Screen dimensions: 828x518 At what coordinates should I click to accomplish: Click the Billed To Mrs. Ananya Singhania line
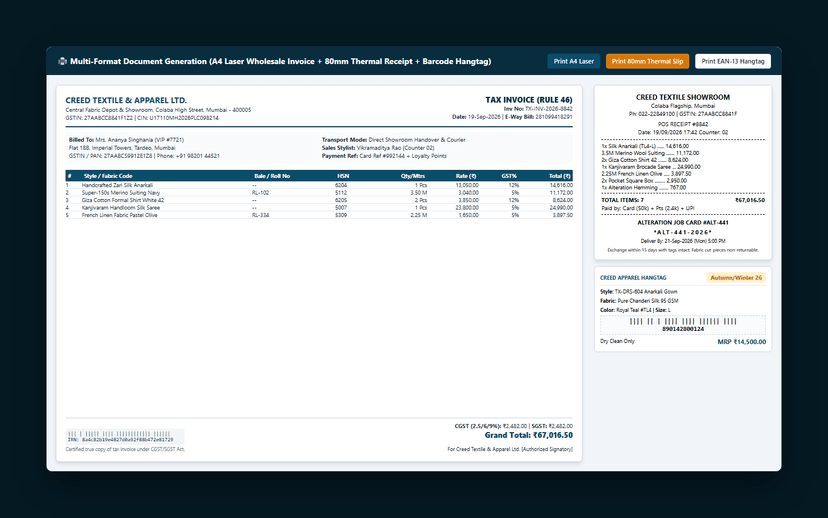click(126, 140)
